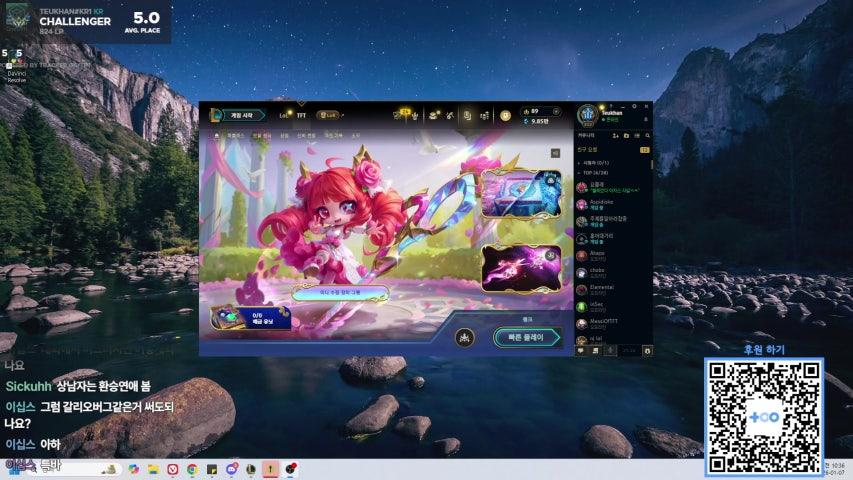
Task: Open the missions note icon at panel bottom
Action: (x=595, y=351)
